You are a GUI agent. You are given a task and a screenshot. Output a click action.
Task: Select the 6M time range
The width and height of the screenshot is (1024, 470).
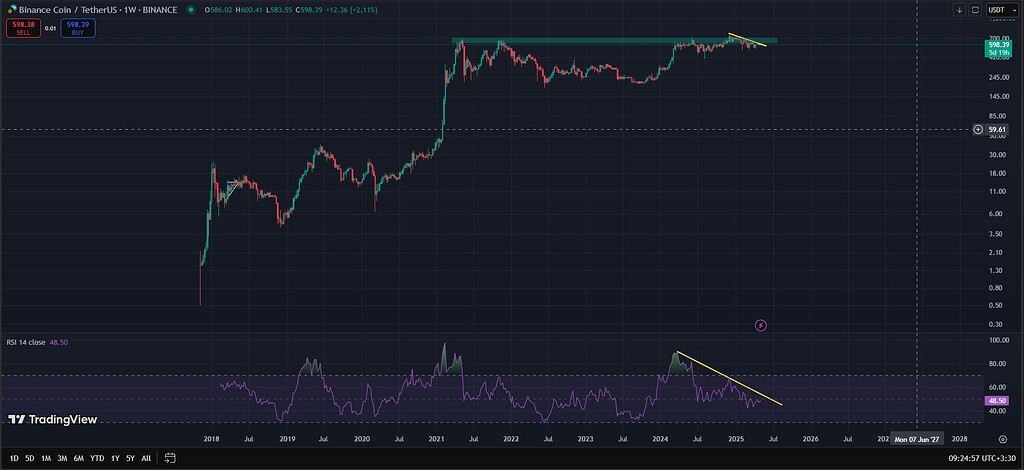tap(78, 458)
